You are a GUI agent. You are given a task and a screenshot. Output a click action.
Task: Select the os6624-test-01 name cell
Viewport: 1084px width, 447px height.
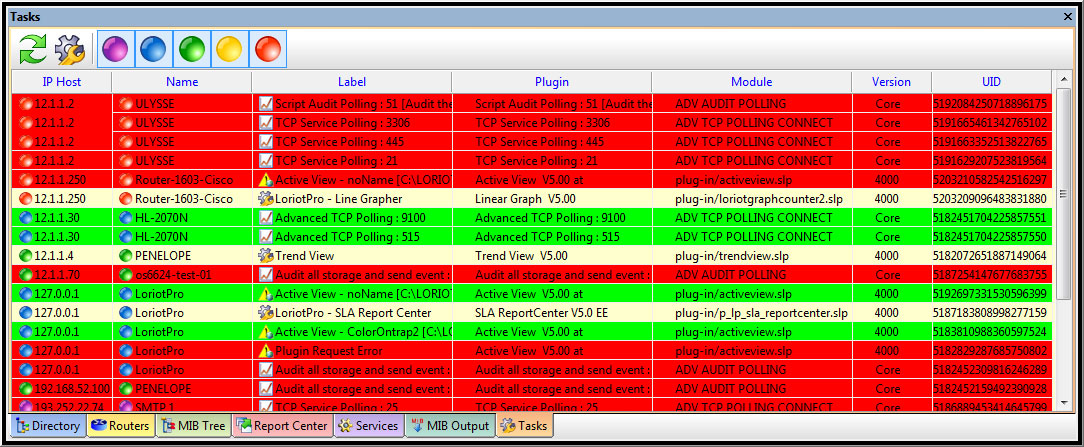point(182,274)
